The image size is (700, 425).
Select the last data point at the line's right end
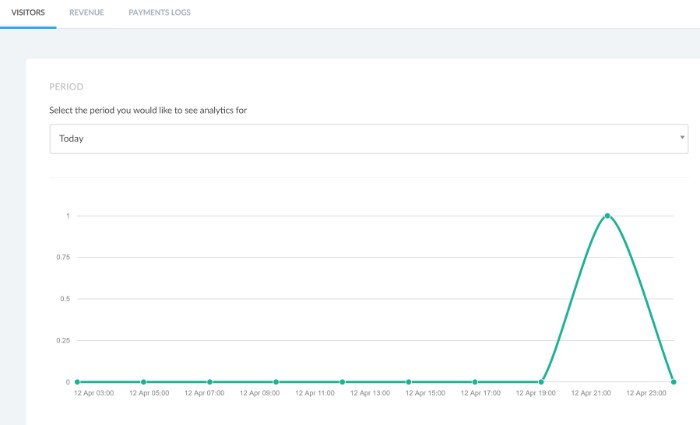[x=673, y=382]
